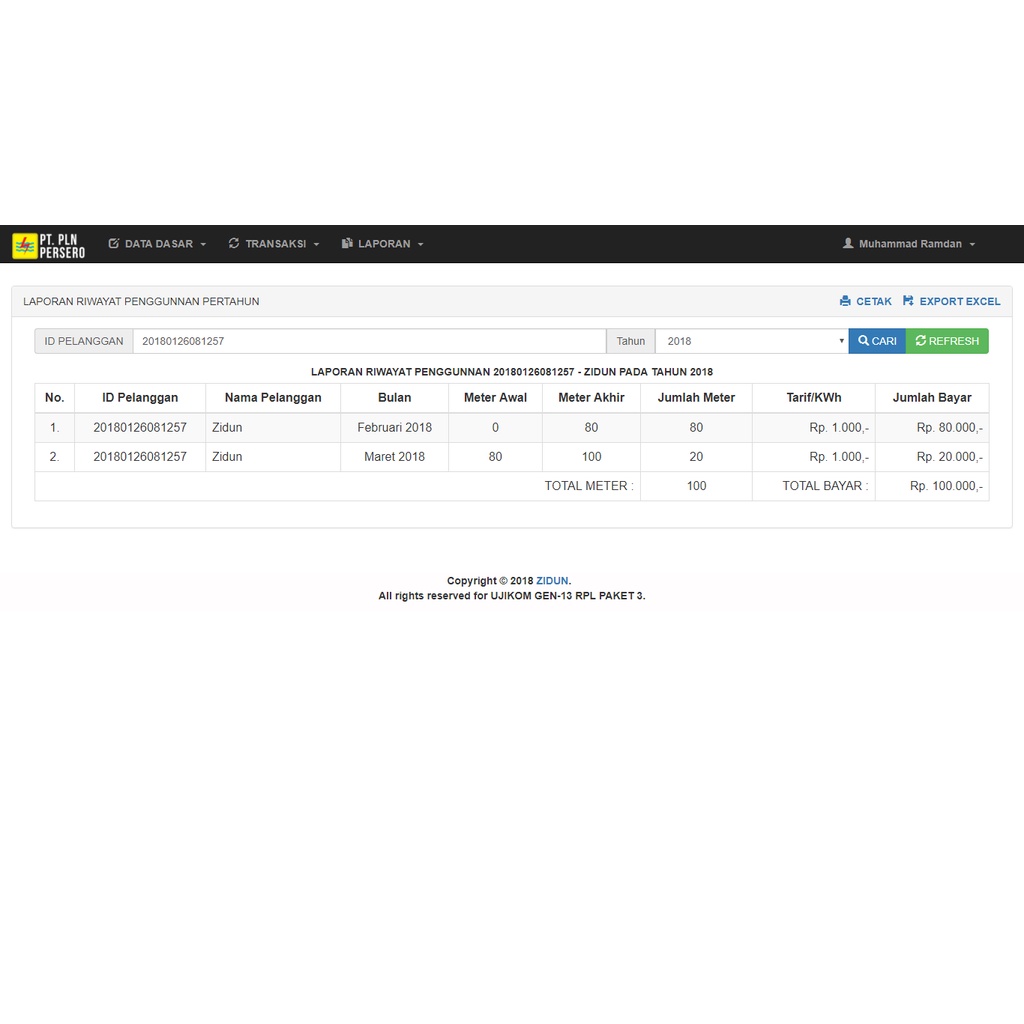Click row number '1.' cell
The width and height of the screenshot is (1024, 1024).
(x=54, y=428)
